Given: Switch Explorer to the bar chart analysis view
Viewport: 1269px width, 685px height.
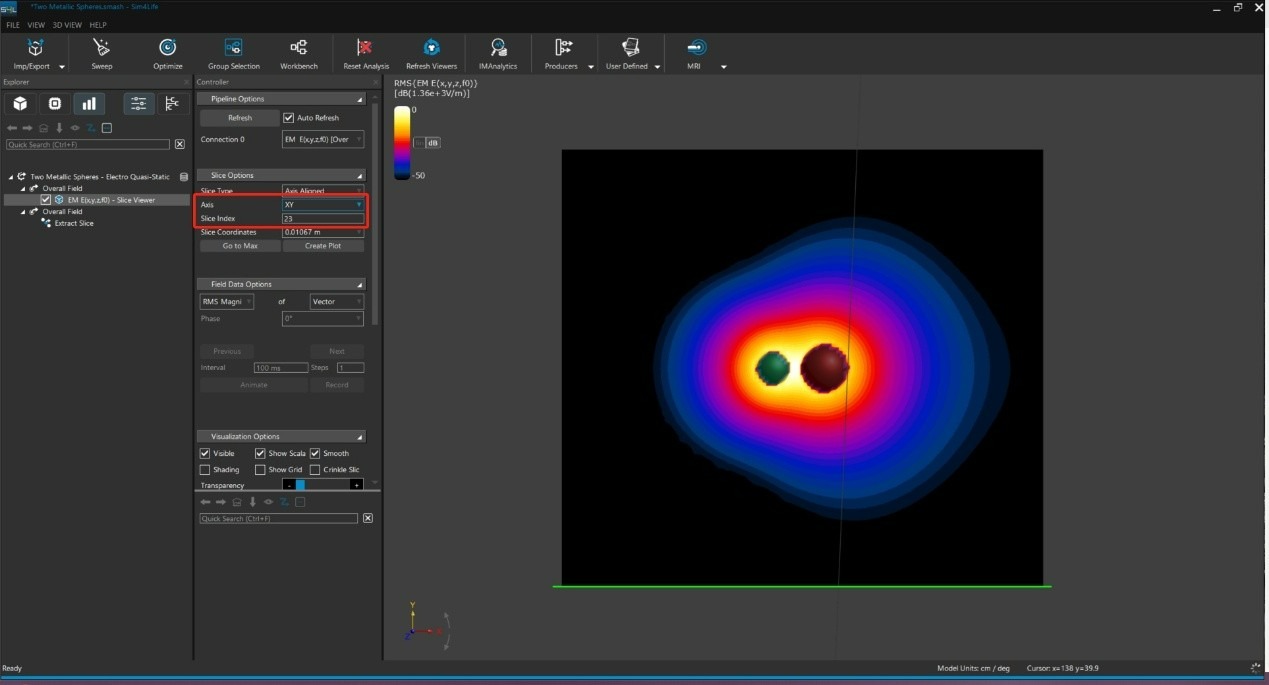Looking at the screenshot, I should (x=89, y=103).
